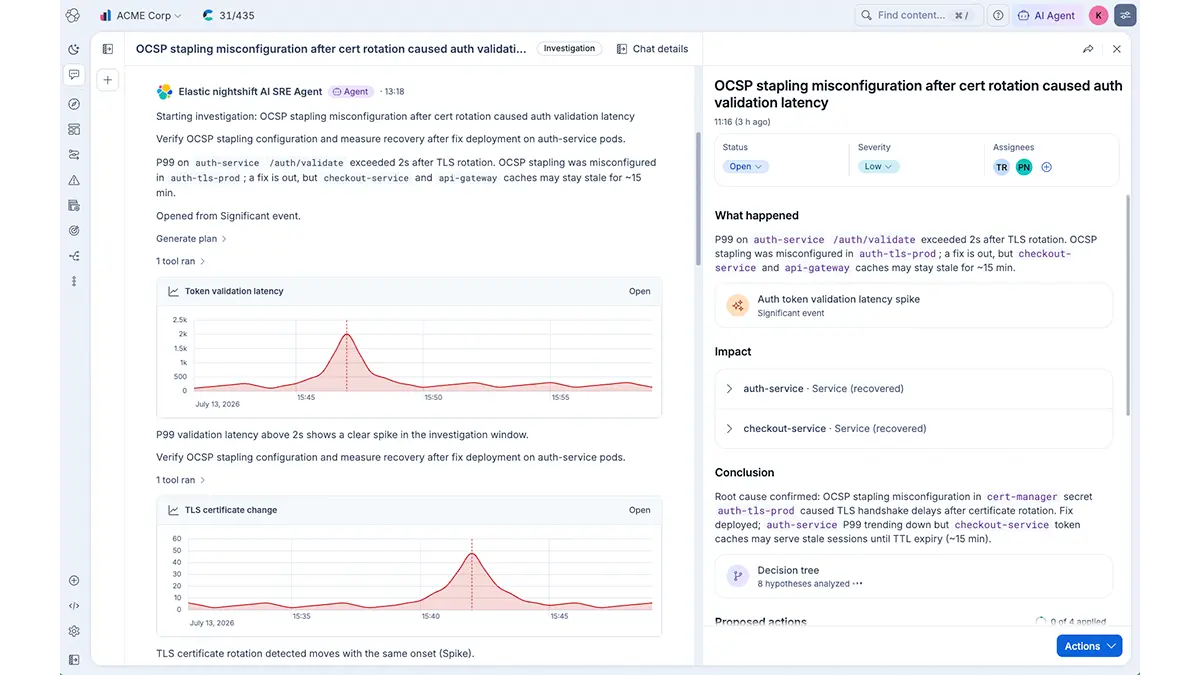Open the branching nodes icon in sidebar
Screen dimensions: 1200x675
[74, 256]
